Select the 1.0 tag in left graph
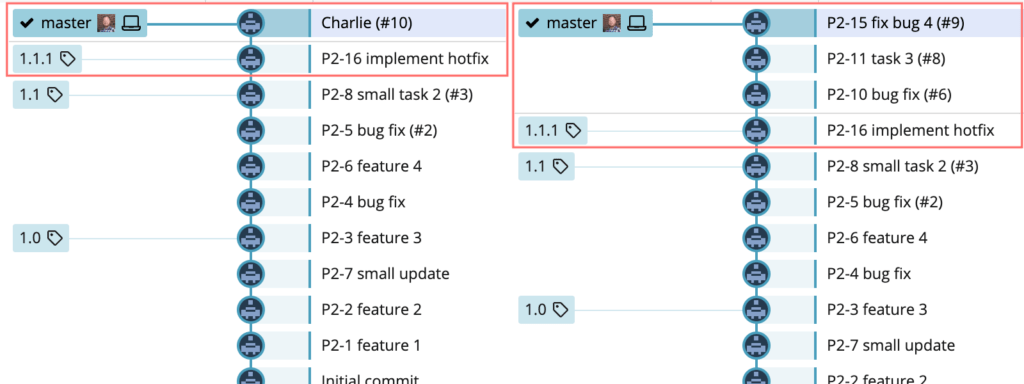1024x384 pixels. coord(40,238)
